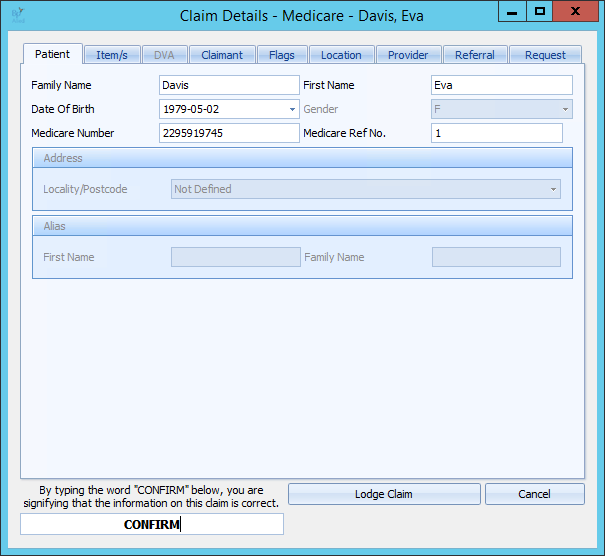This screenshot has width=605, height=556.
Task: Click the Address section header
Action: [302, 158]
